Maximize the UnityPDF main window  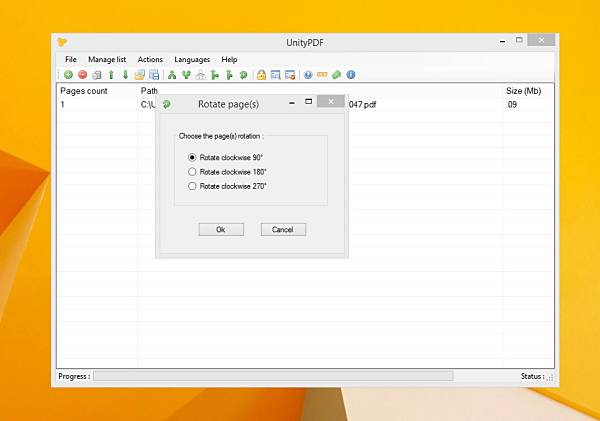coord(519,40)
